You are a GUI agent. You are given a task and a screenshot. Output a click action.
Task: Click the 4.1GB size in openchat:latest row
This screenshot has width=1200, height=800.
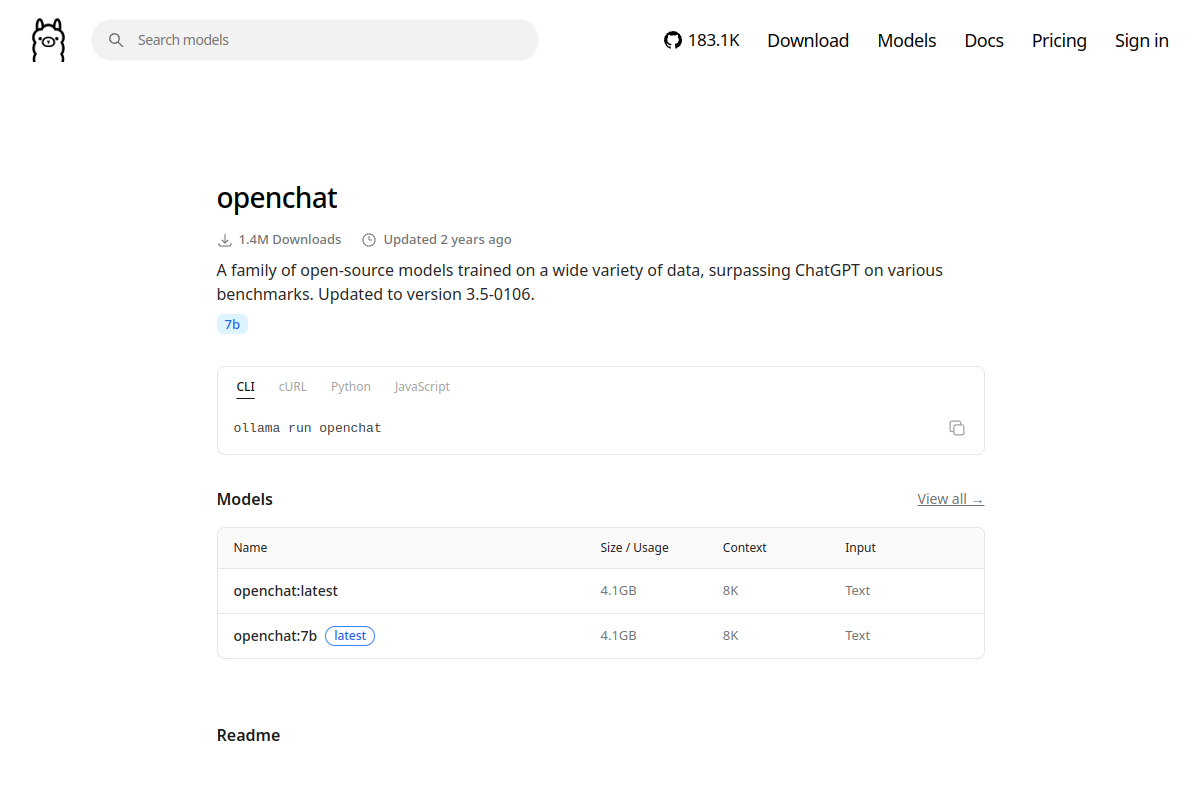click(618, 591)
